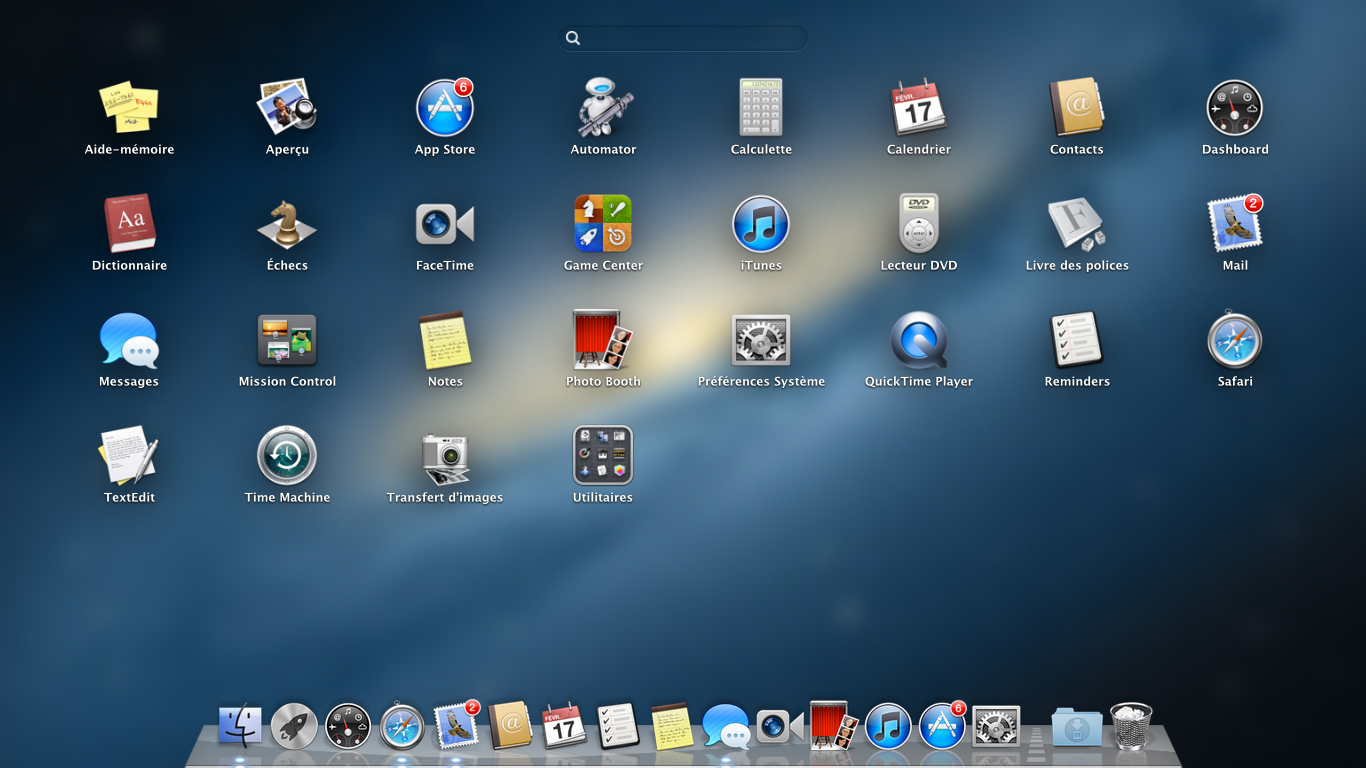Open Notes from the Dock

pyautogui.click(x=672, y=727)
